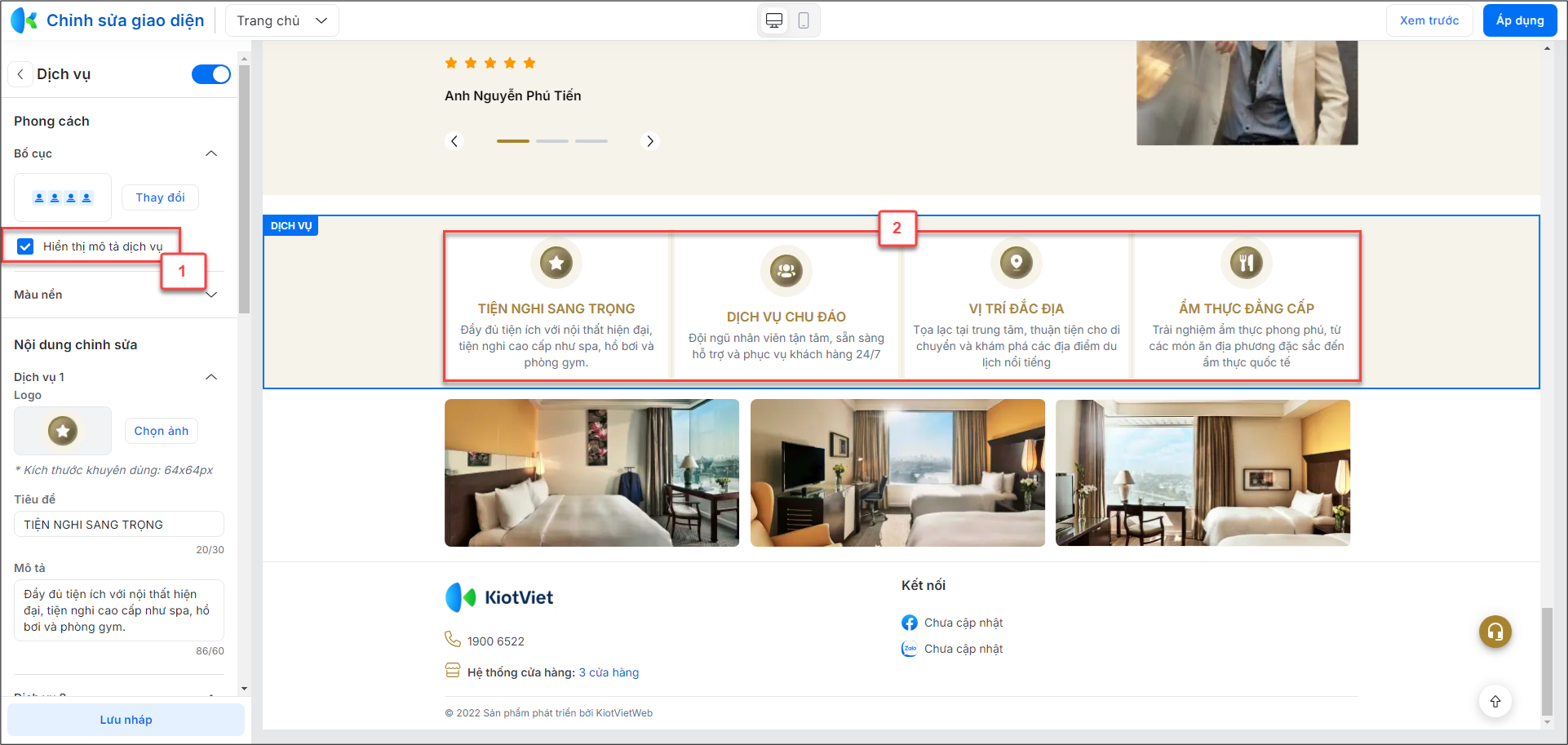Switch to mobile preview mode
This screenshot has height=745, width=1568.
click(804, 20)
